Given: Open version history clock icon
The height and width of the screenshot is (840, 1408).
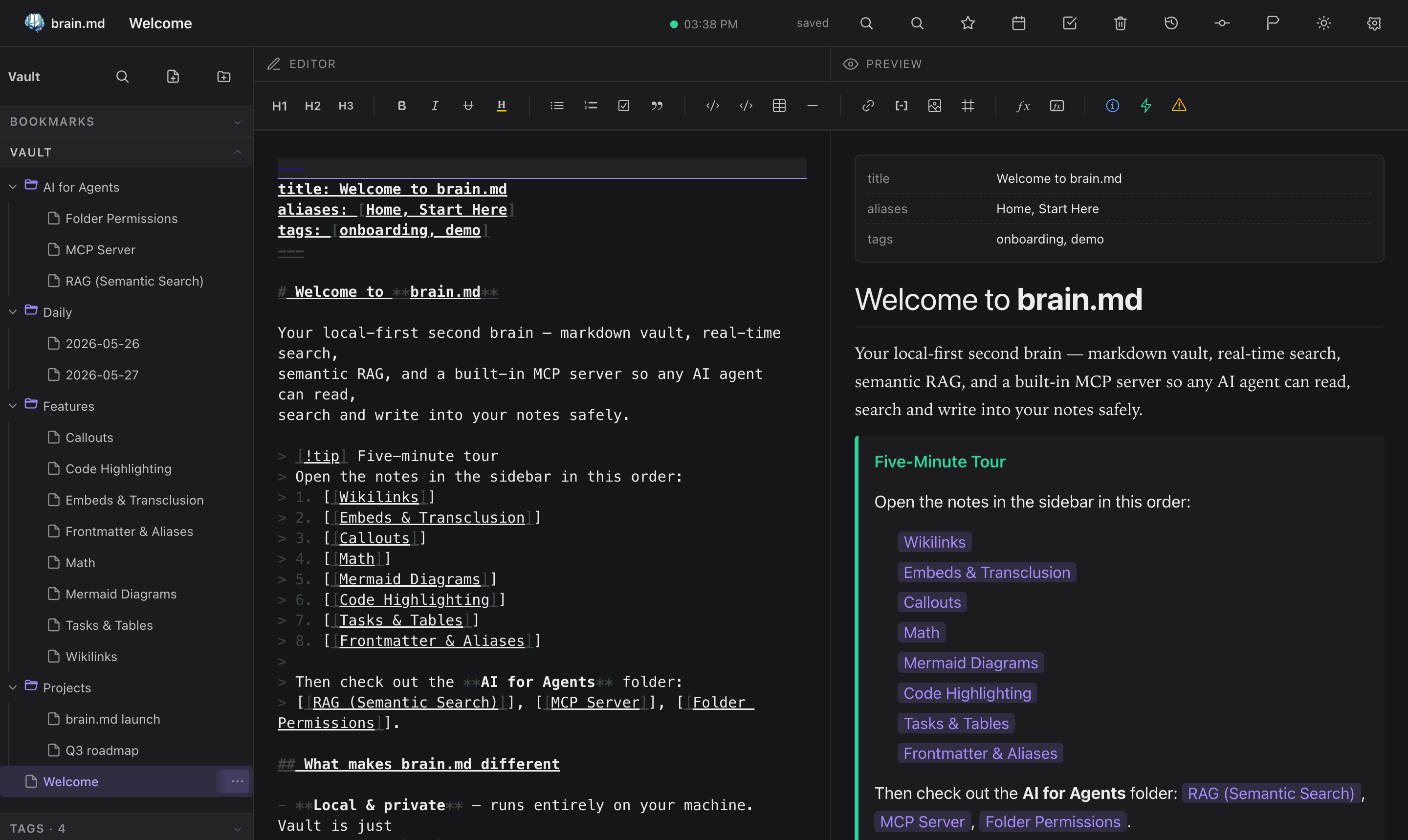Looking at the screenshot, I should [x=1171, y=23].
